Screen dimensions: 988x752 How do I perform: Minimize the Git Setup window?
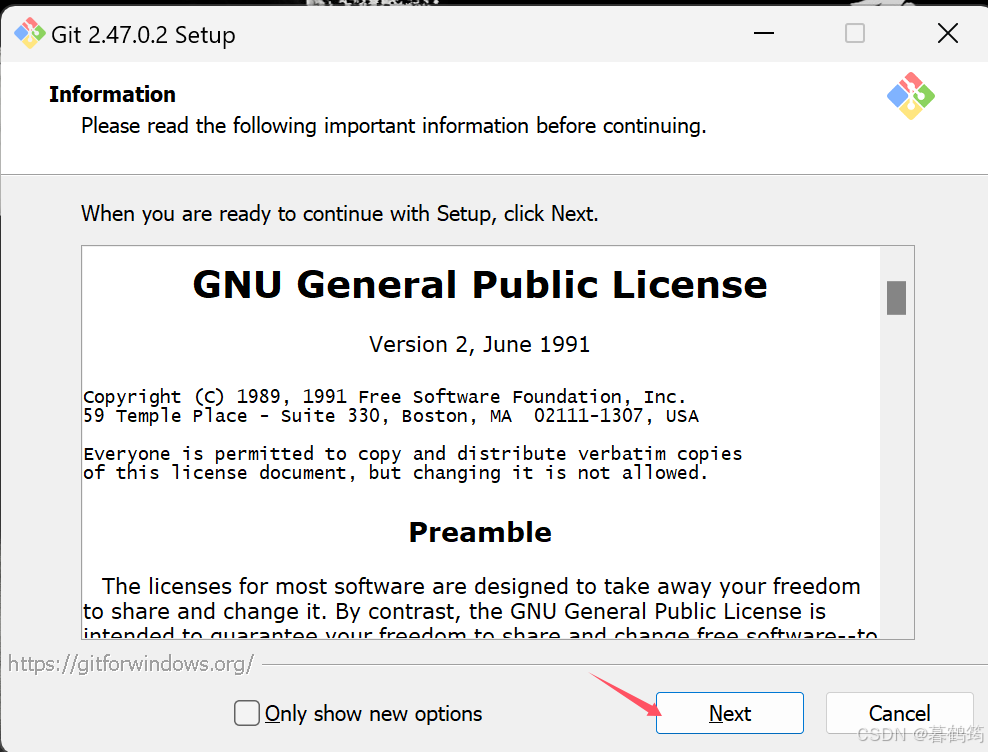(x=764, y=33)
